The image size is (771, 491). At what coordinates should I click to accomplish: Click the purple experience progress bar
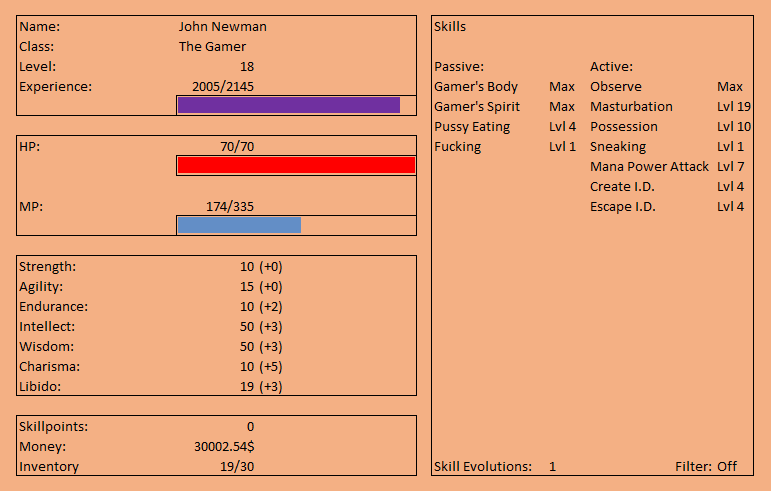(x=289, y=105)
